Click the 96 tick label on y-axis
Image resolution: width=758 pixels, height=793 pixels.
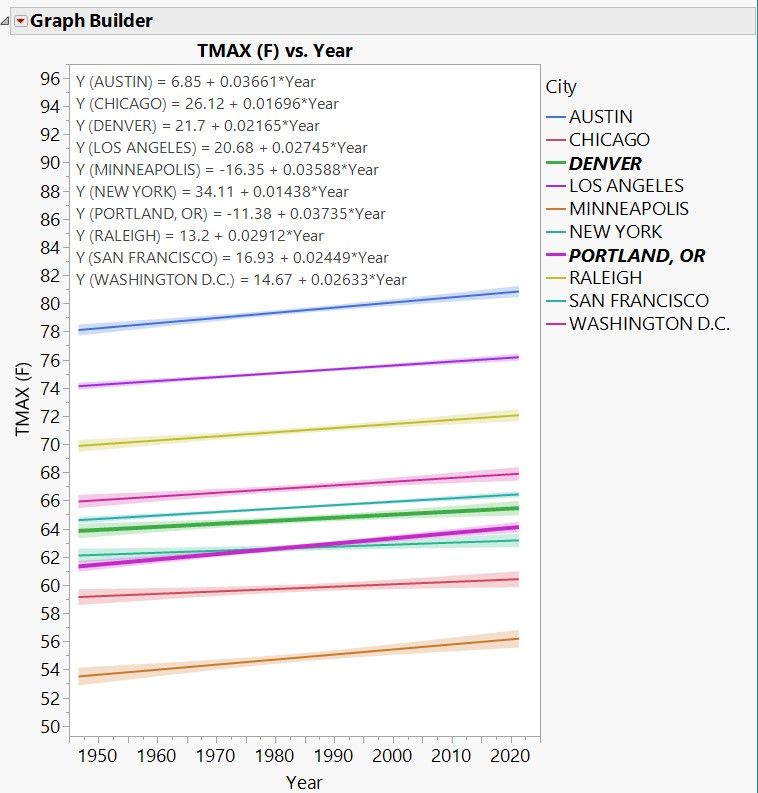pyautogui.click(x=50, y=79)
